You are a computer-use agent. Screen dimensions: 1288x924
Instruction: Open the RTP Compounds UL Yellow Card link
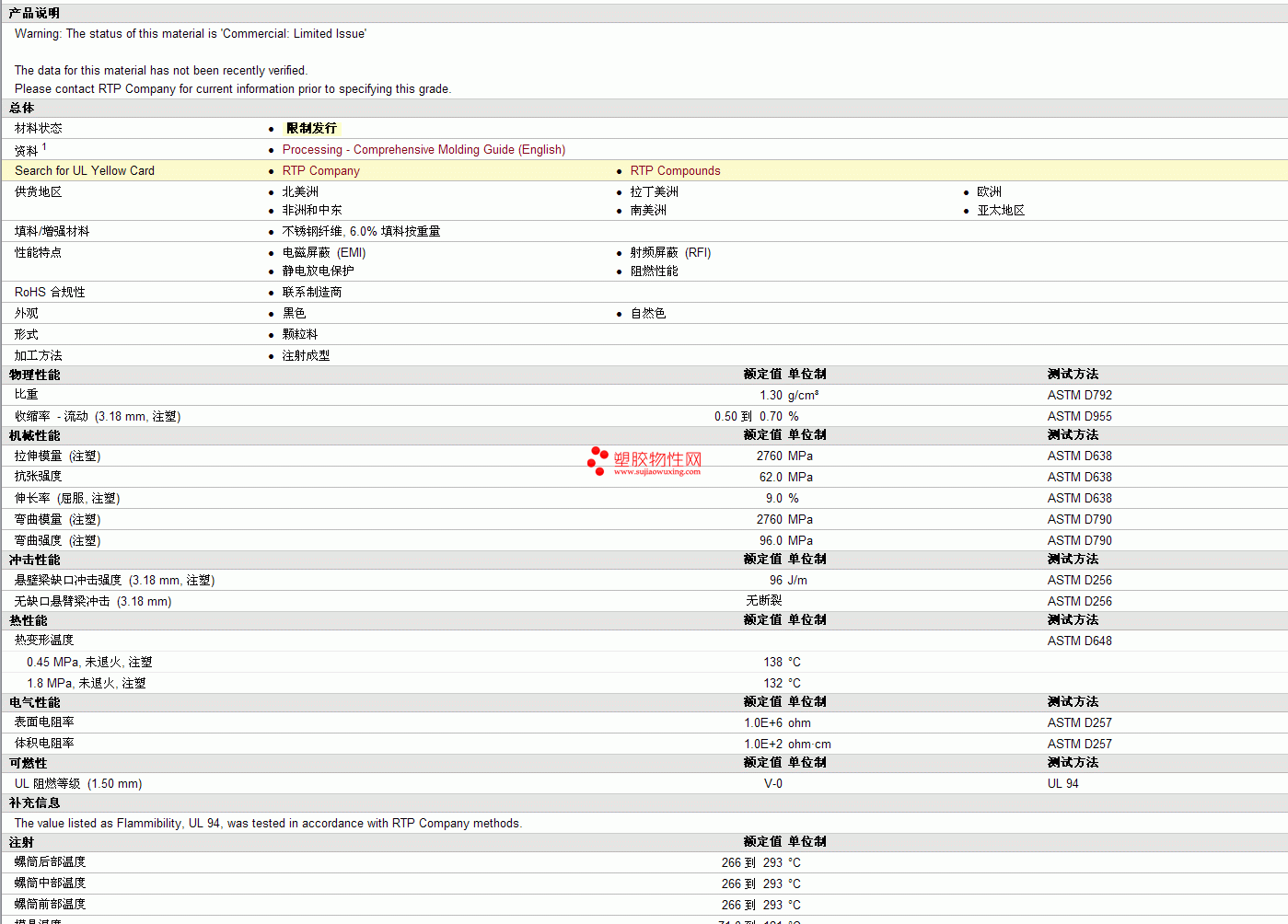tap(675, 171)
